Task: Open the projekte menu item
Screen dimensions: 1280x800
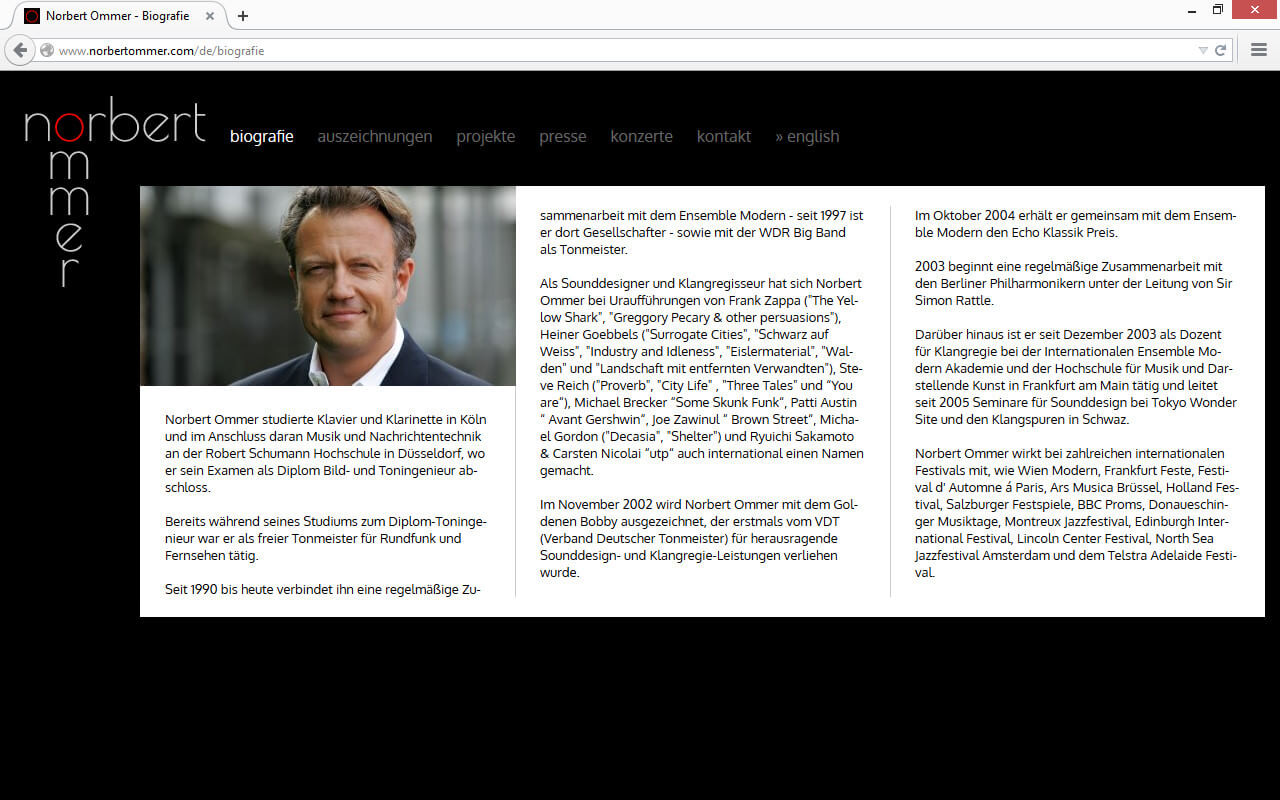Action: pyautogui.click(x=486, y=136)
